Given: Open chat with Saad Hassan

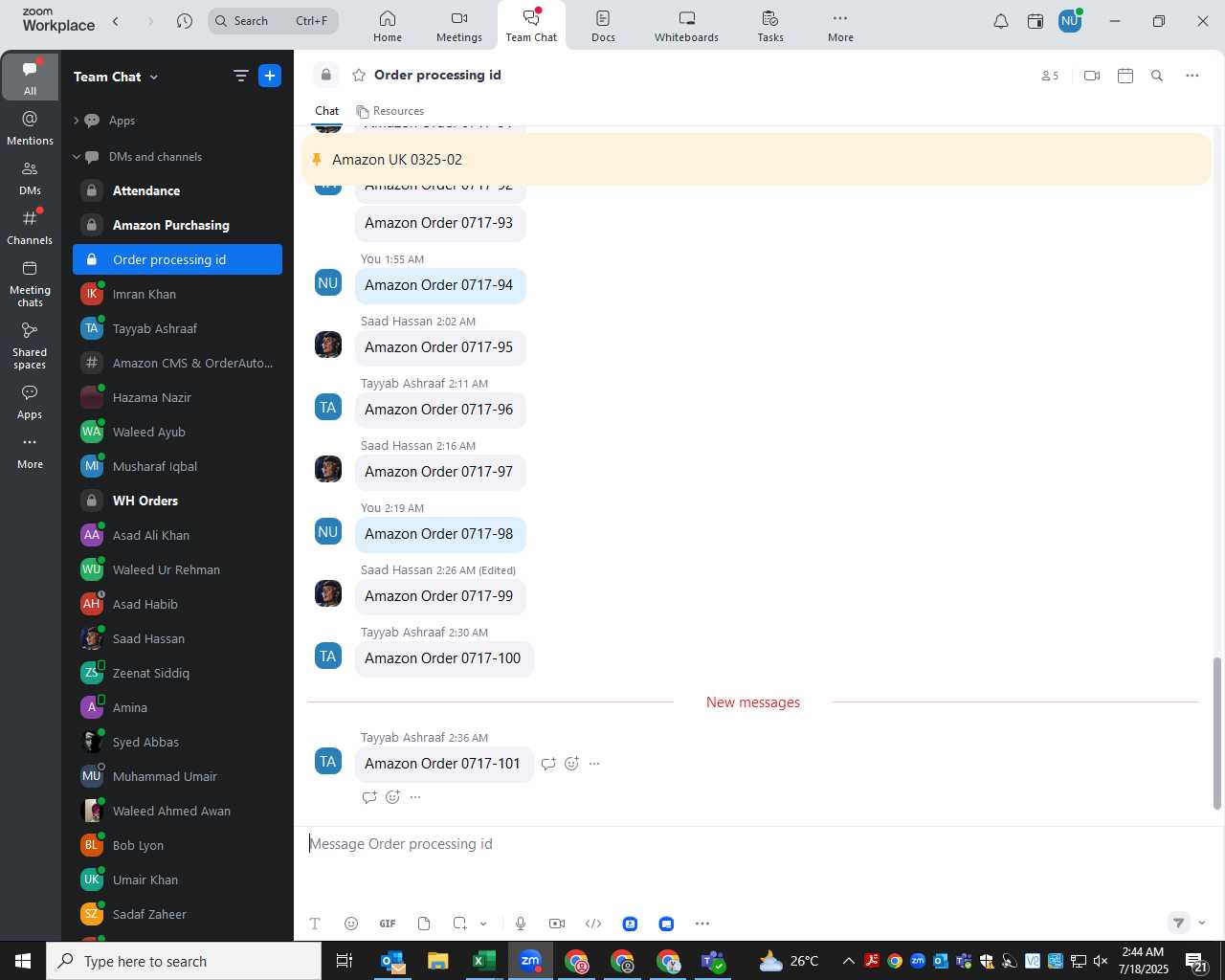Looking at the screenshot, I should (x=177, y=638).
